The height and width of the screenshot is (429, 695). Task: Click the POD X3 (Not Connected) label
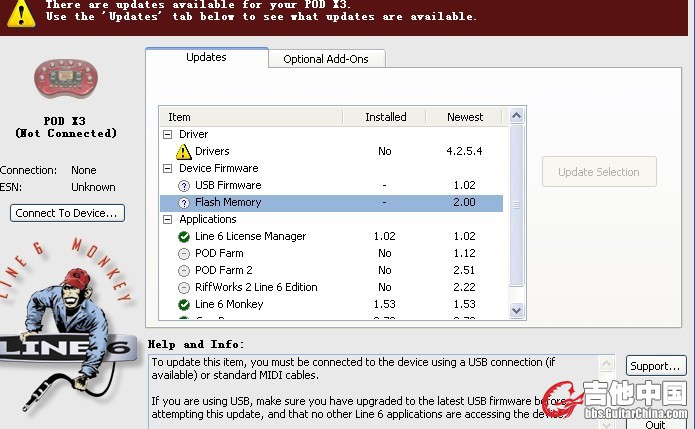click(x=66, y=127)
